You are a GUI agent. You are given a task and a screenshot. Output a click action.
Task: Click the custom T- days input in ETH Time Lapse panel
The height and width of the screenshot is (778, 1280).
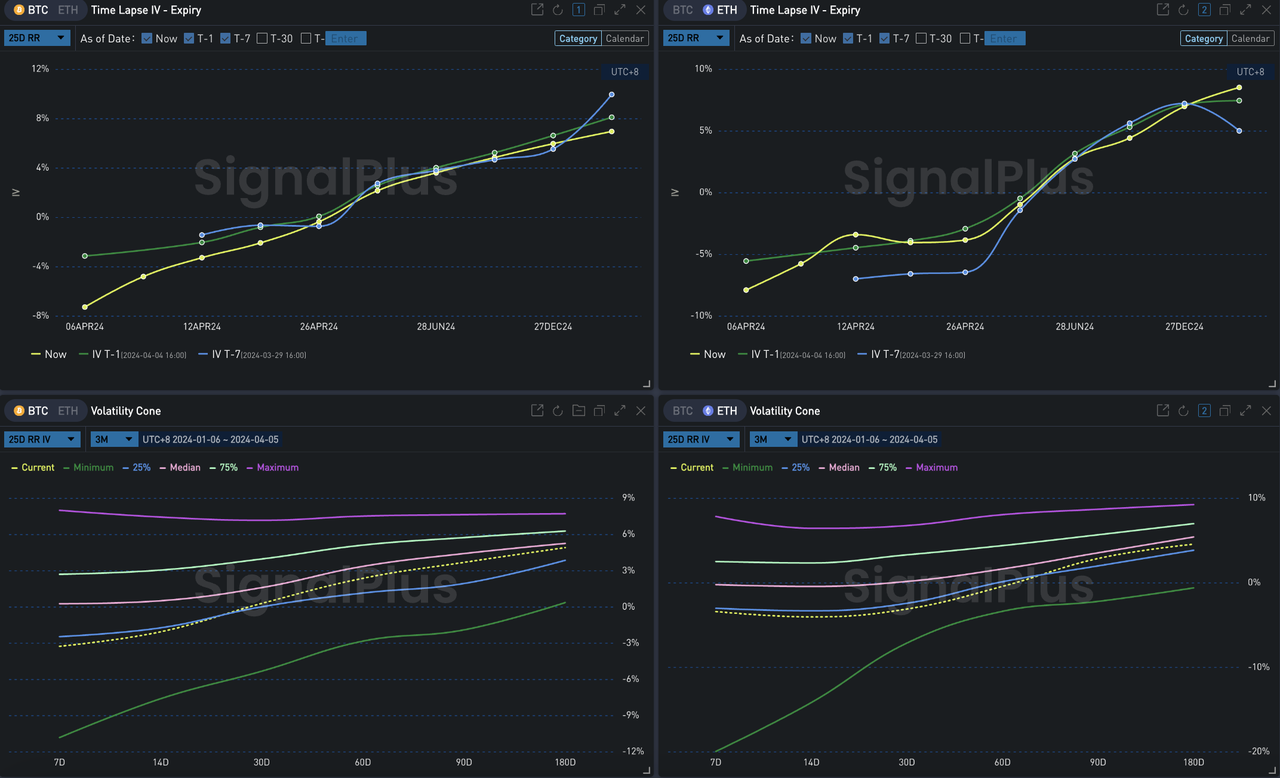coord(1004,39)
